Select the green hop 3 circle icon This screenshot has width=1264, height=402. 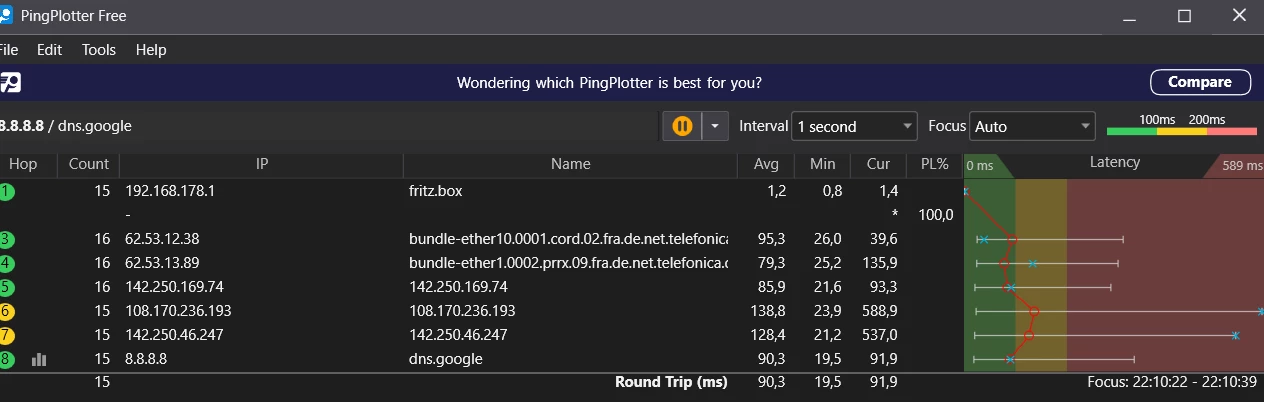coord(7,239)
